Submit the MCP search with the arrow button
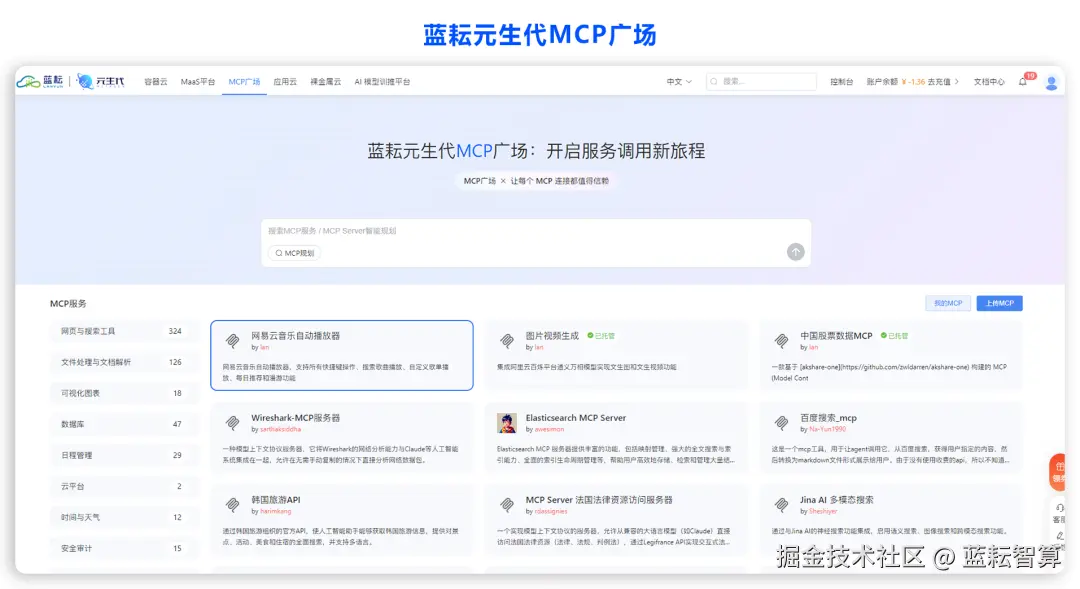 pyautogui.click(x=796, y=252)
